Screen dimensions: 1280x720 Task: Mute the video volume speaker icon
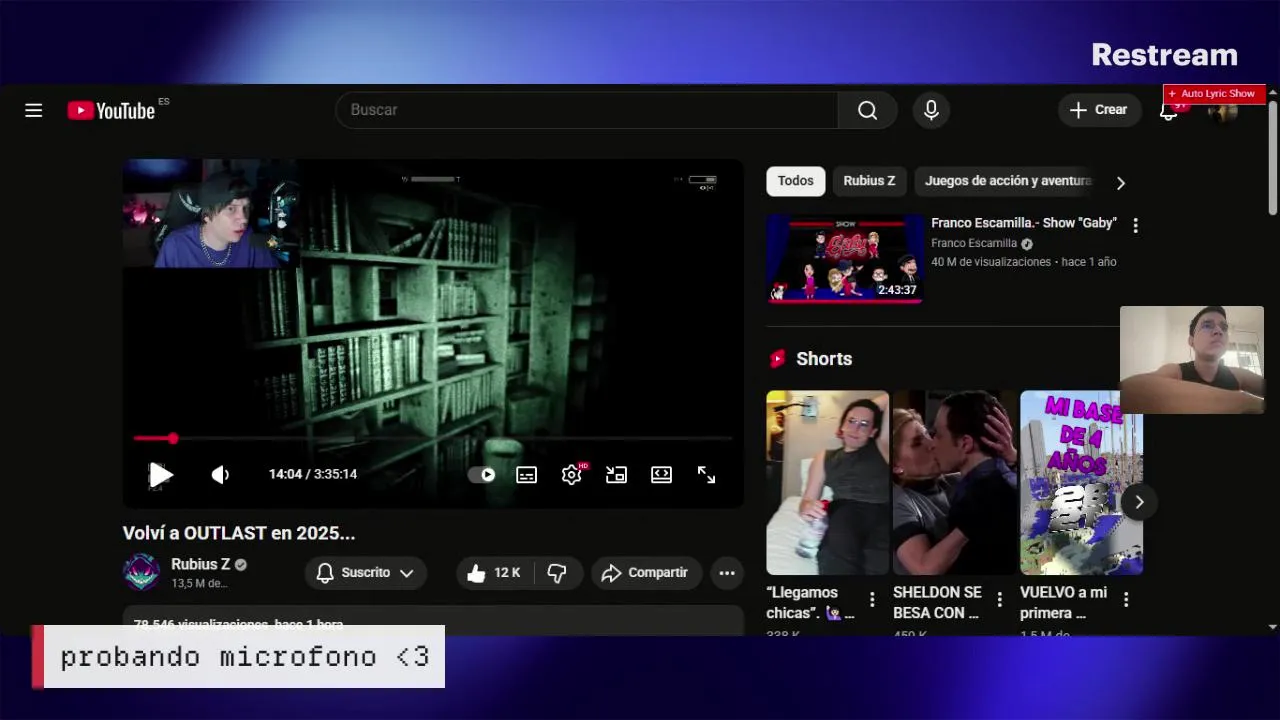[220, 475]
